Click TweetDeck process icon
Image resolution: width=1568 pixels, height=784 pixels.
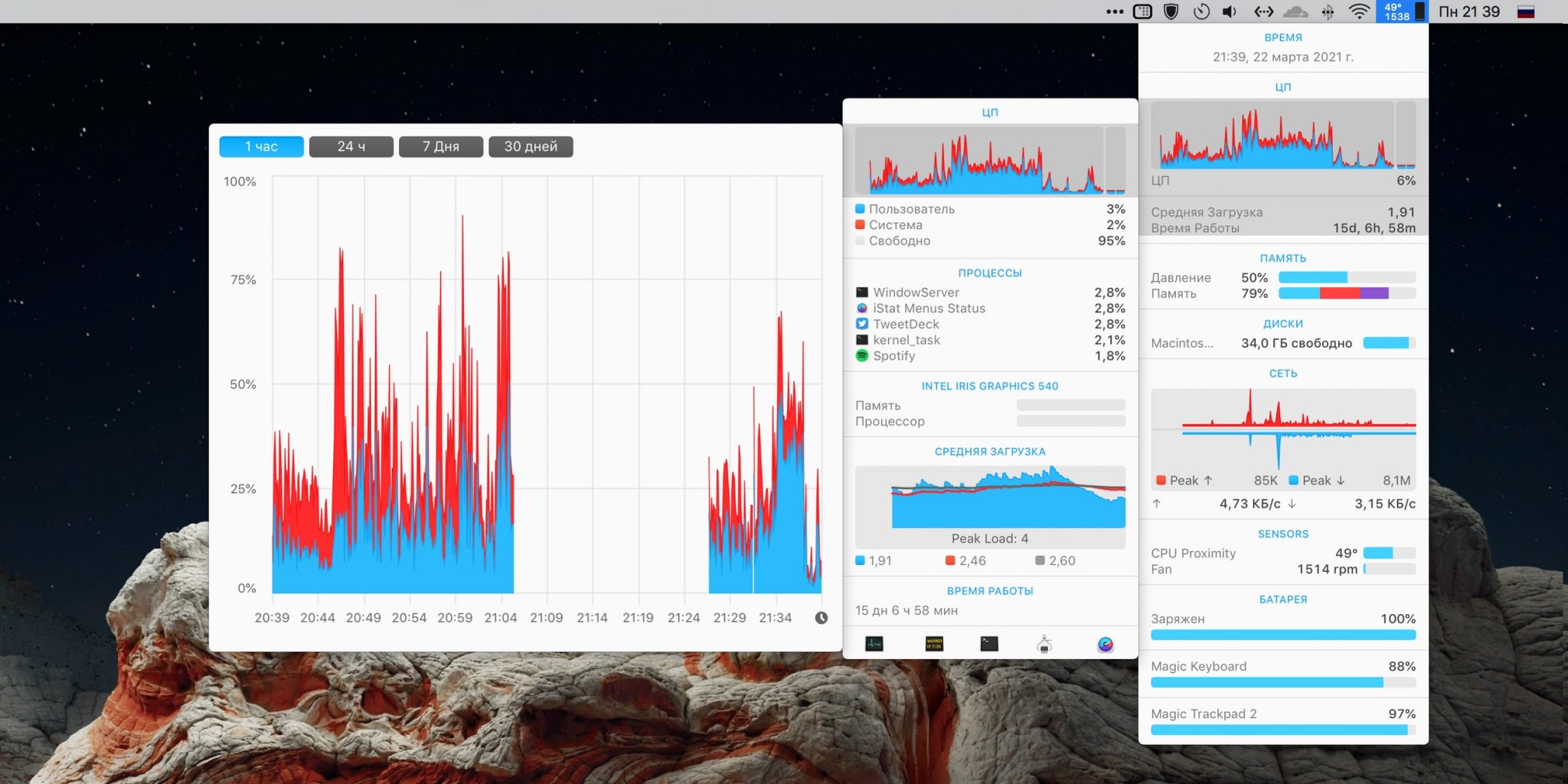(x=862, y=324)
